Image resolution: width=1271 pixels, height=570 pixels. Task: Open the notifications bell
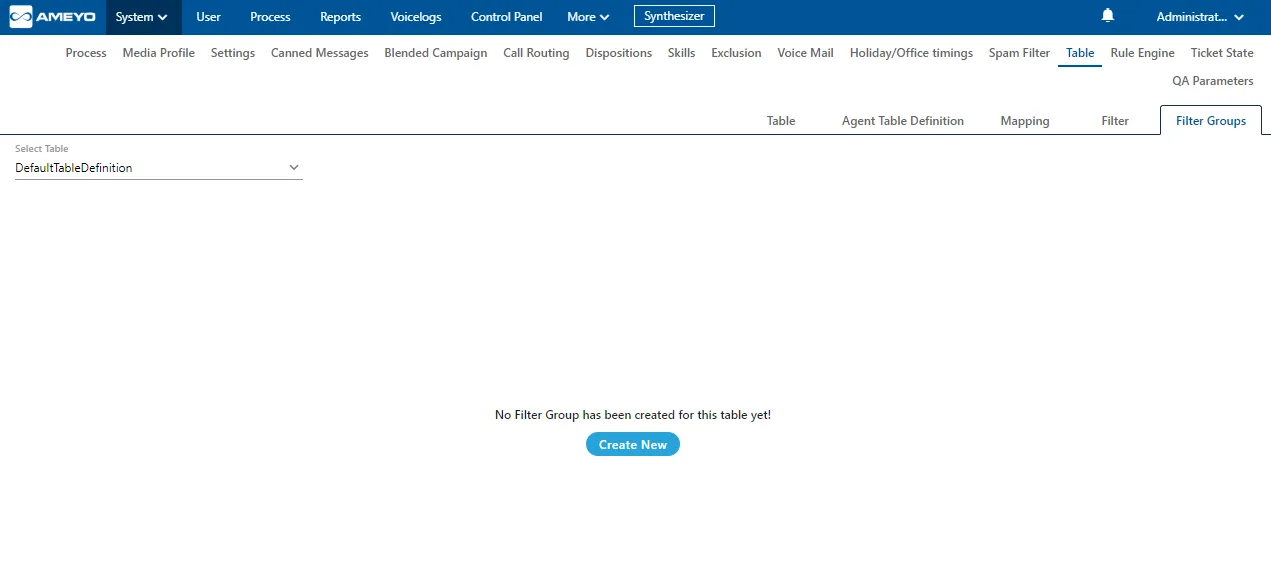[x=1107, y=16]
